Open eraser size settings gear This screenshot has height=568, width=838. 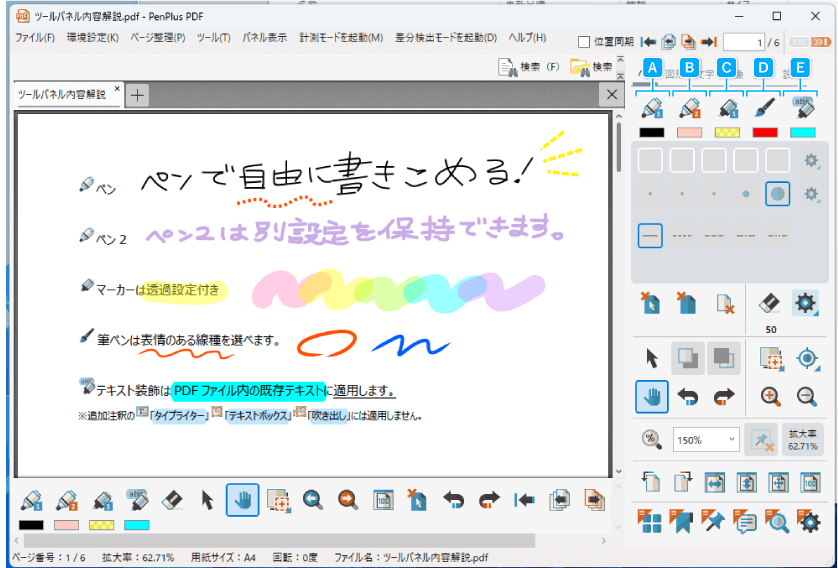805,304
